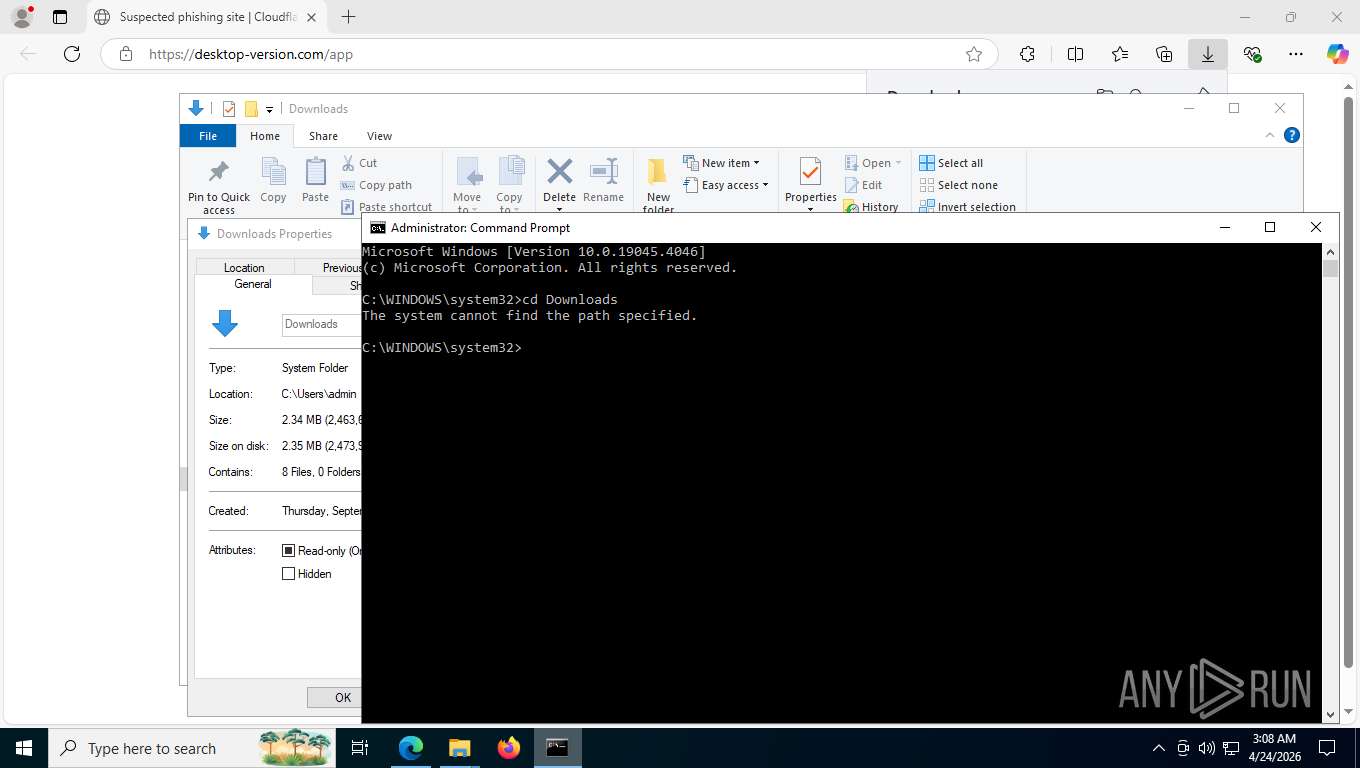1360x768 pixels.
Task: Toggle Edge split screen icon
Action: 1075,54
